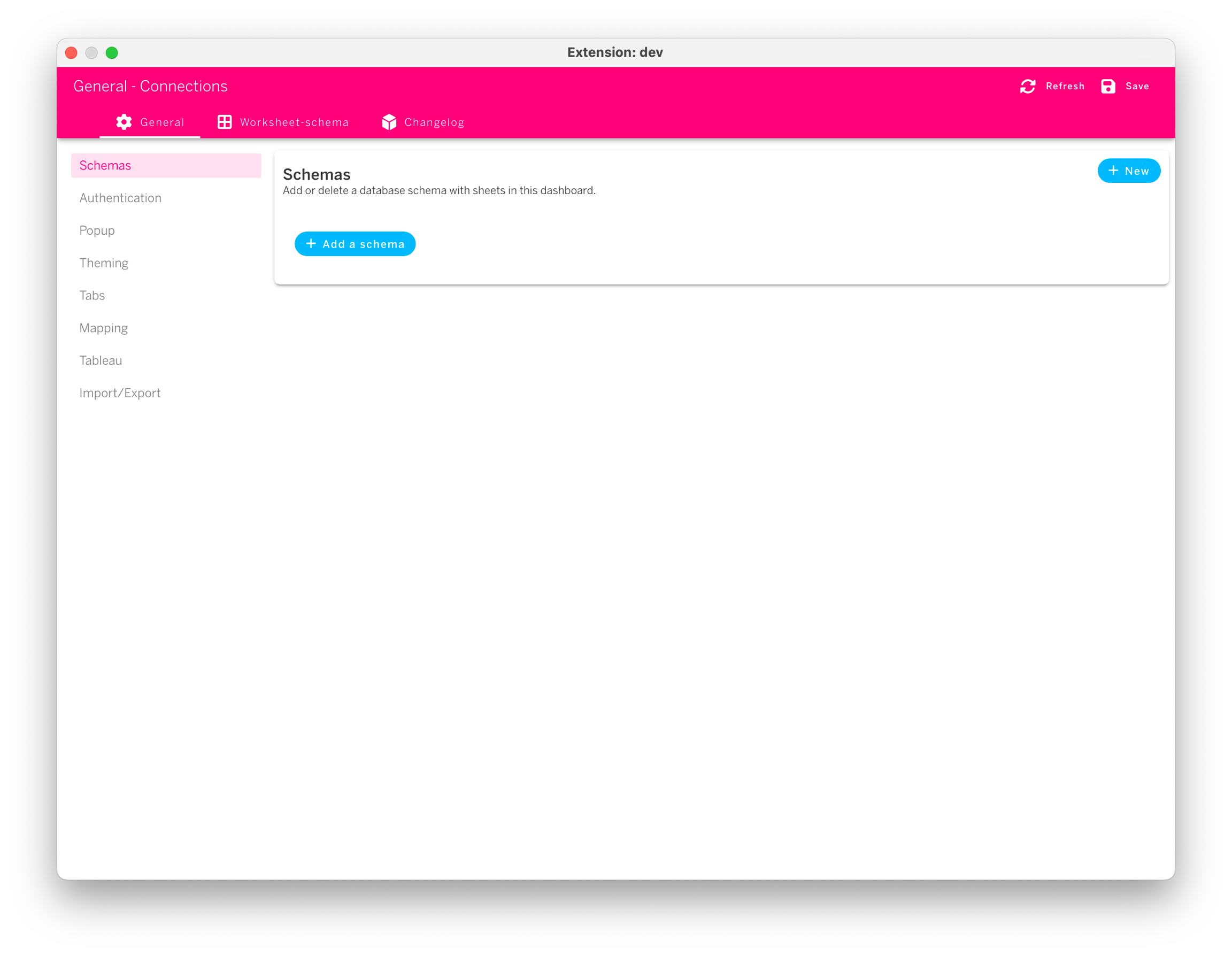Screen dimensions: 1232x955
Task: Open the Changelog tab
Action: 434,122
